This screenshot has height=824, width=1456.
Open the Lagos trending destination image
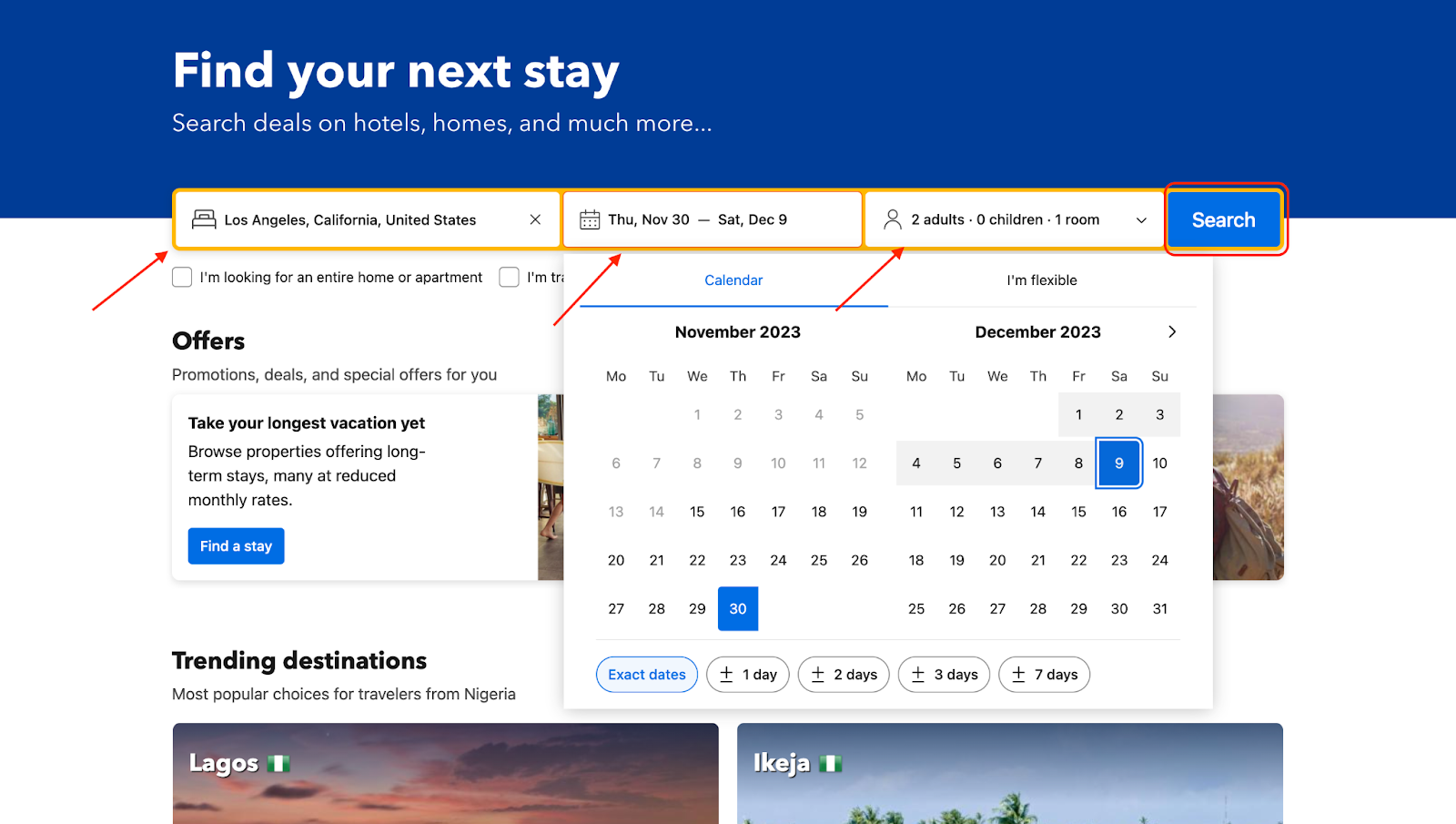pyautogui.click(x=446, y=774)
